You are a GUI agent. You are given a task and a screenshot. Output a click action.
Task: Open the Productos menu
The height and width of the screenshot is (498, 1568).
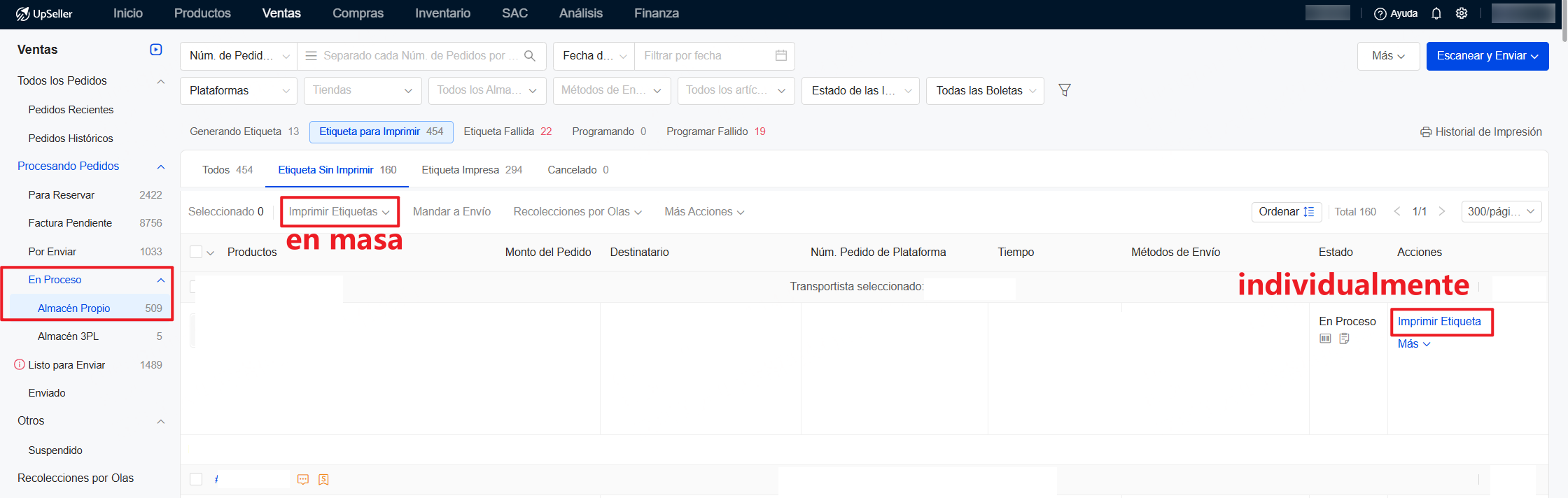202,13
